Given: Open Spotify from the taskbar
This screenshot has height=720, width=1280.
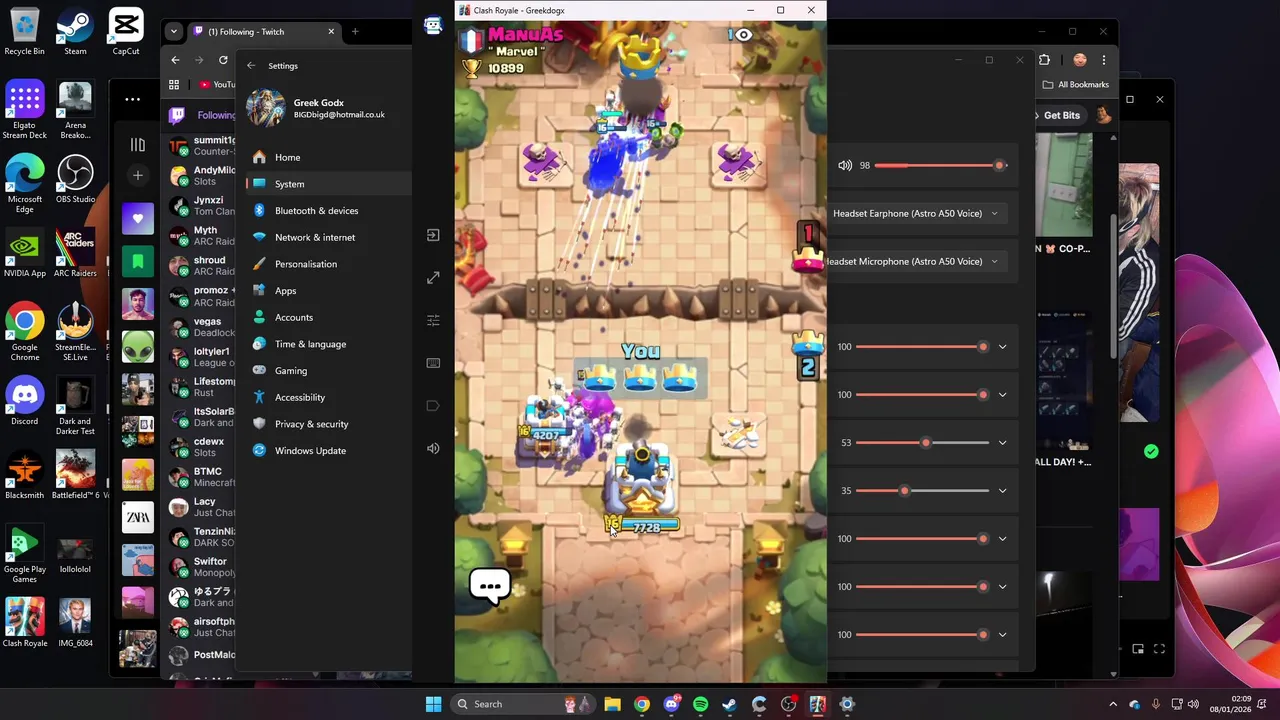Looking at the screenshot, I should click(x=700, y=704).
